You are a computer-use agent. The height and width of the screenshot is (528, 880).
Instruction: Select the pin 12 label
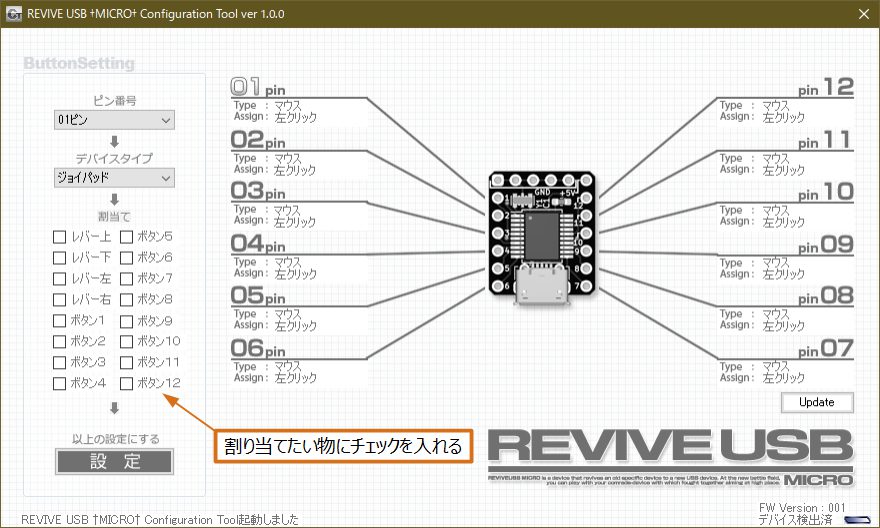click(x=826, y=87)
